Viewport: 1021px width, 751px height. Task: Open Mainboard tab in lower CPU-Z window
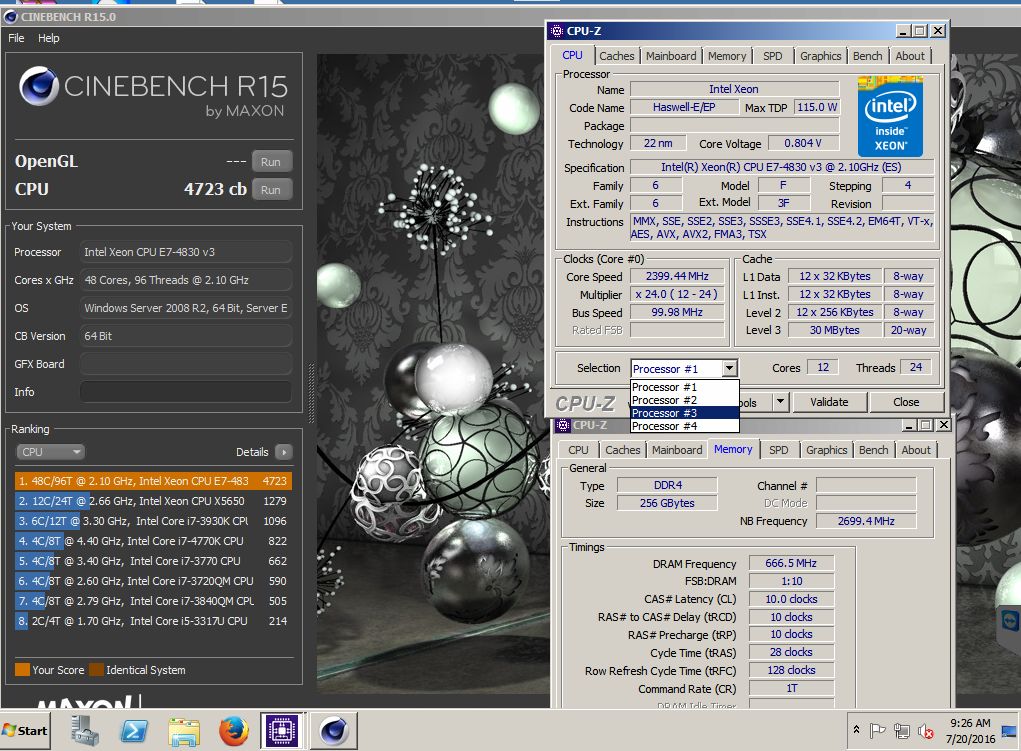(x=677, y=450)
